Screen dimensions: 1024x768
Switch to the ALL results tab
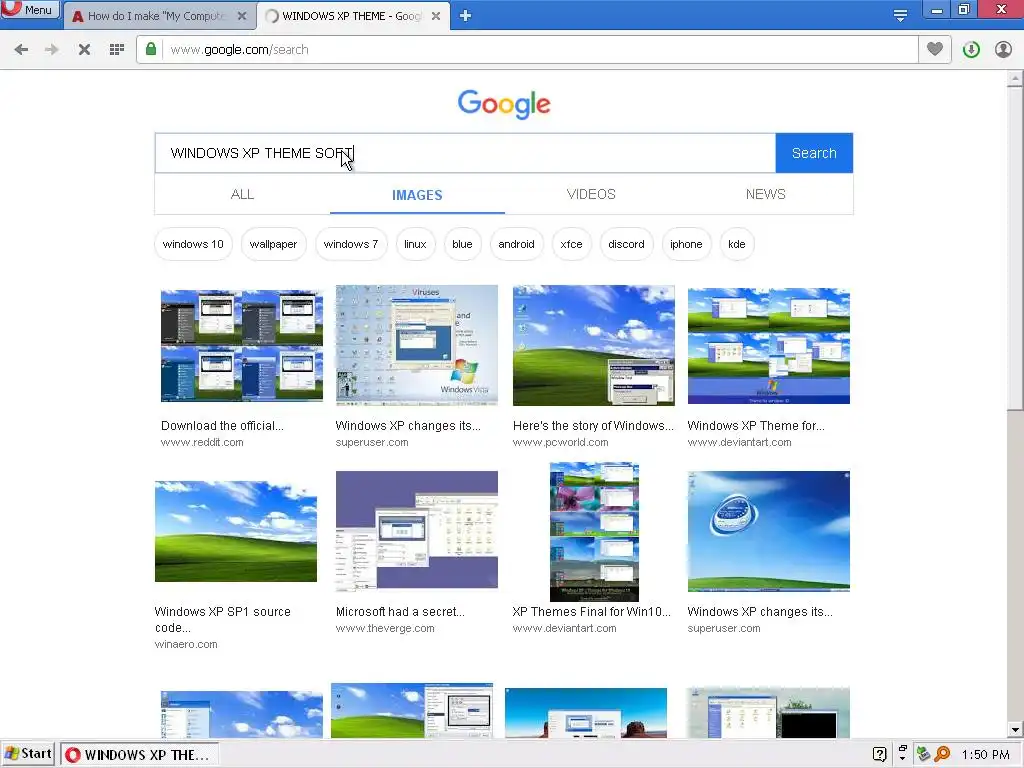click(242, 194)
